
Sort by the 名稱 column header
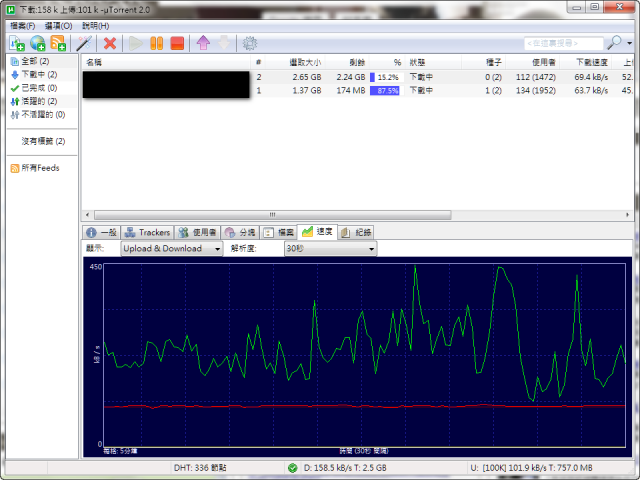tap(166, 62)
